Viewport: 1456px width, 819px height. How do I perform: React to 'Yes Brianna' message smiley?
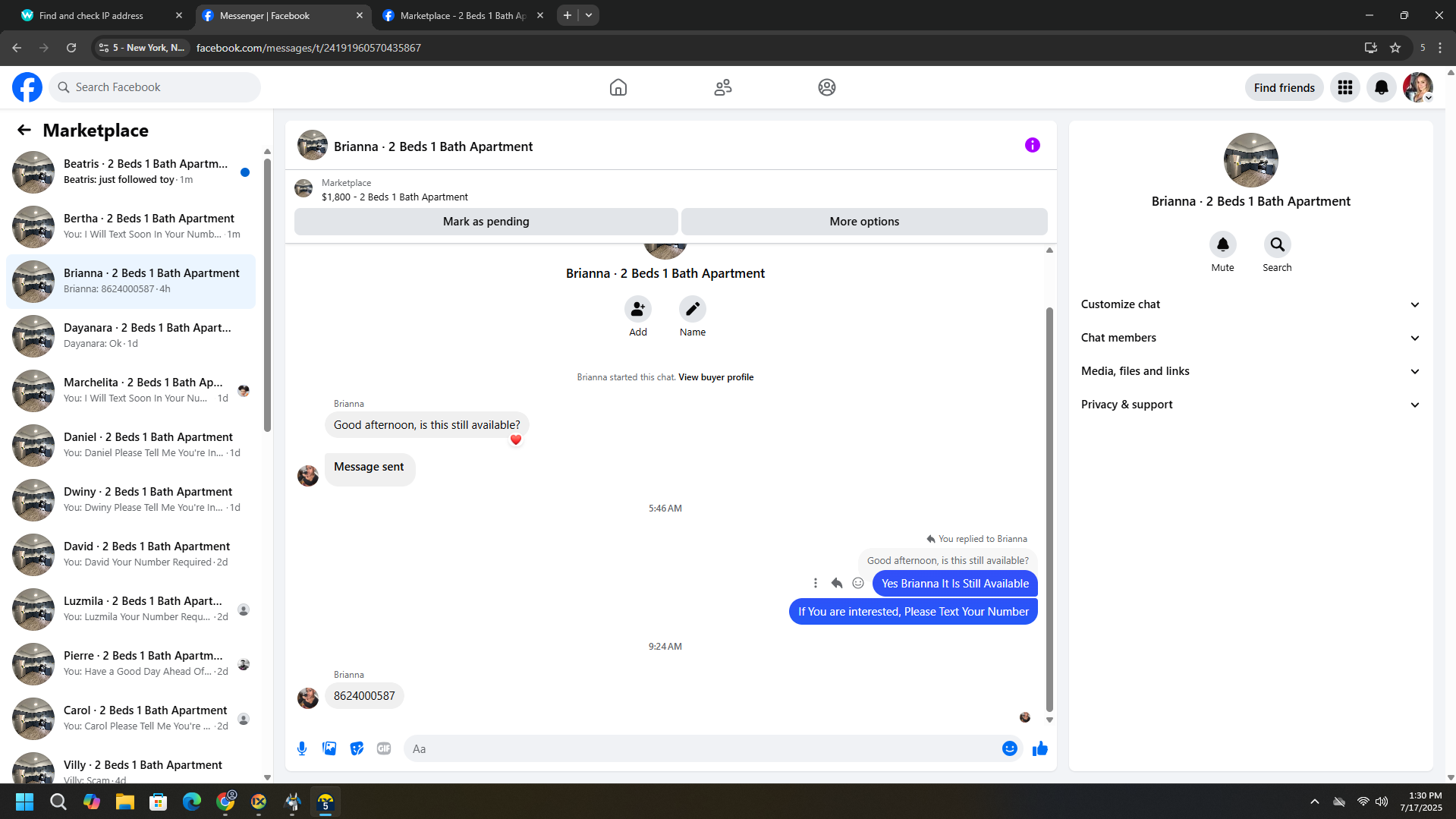click(858, 583)
